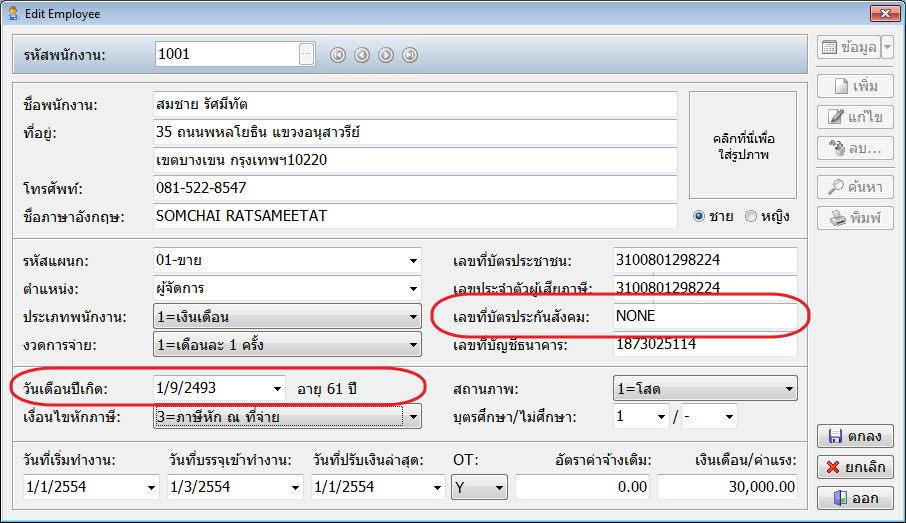
Task: Go to previous employee record
Action: 362,55
